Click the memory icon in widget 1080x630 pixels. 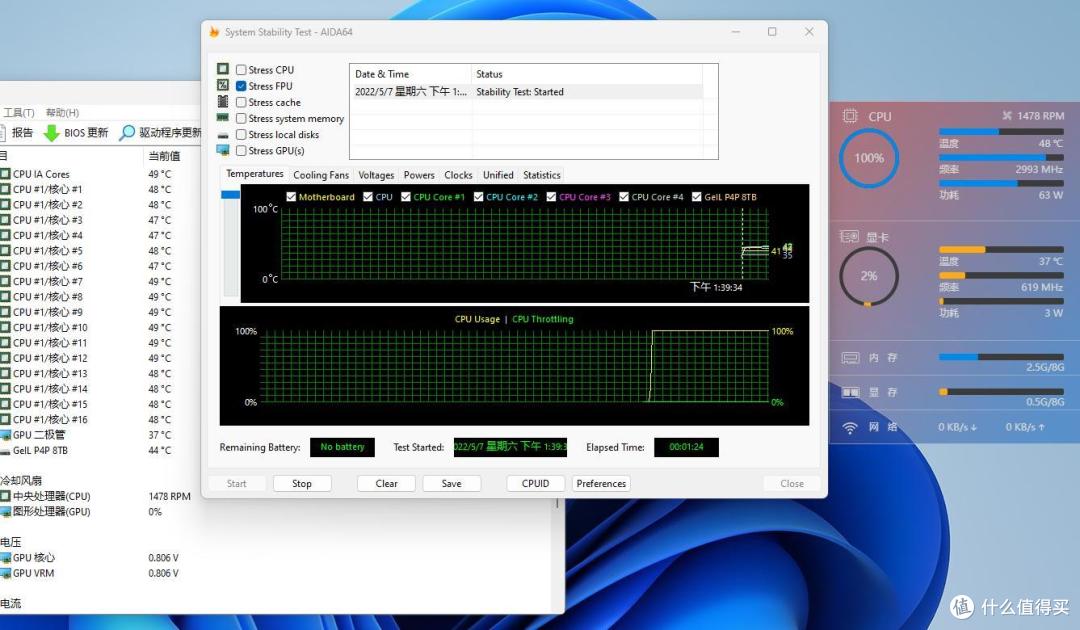[x=850, y=358]
